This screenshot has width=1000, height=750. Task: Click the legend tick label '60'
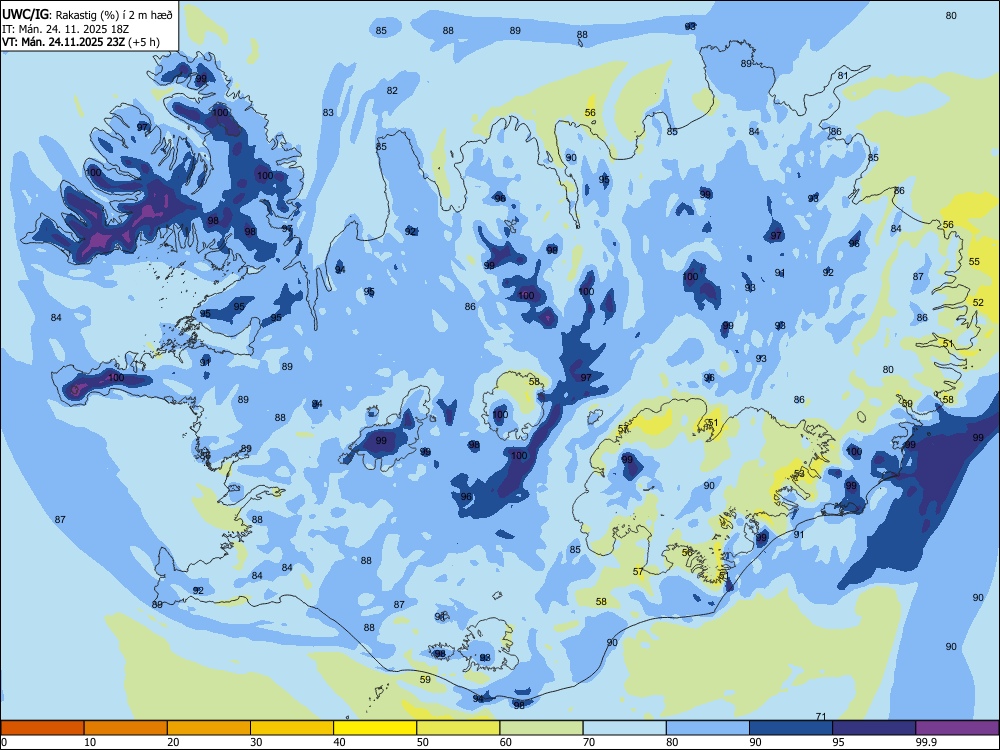point(506,742)
